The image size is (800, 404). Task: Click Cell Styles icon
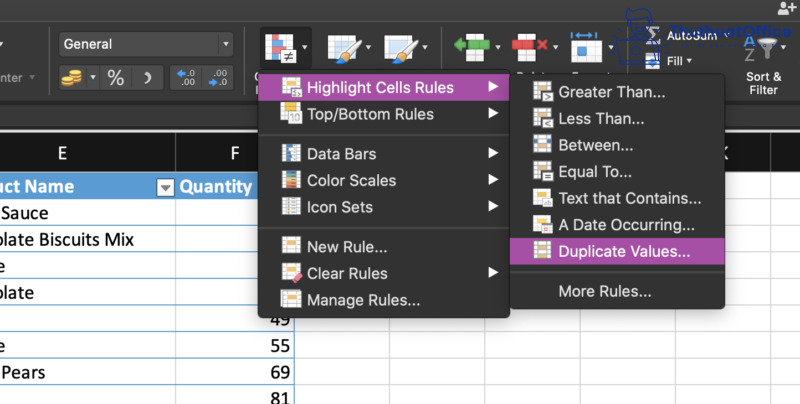pos(402,49)
